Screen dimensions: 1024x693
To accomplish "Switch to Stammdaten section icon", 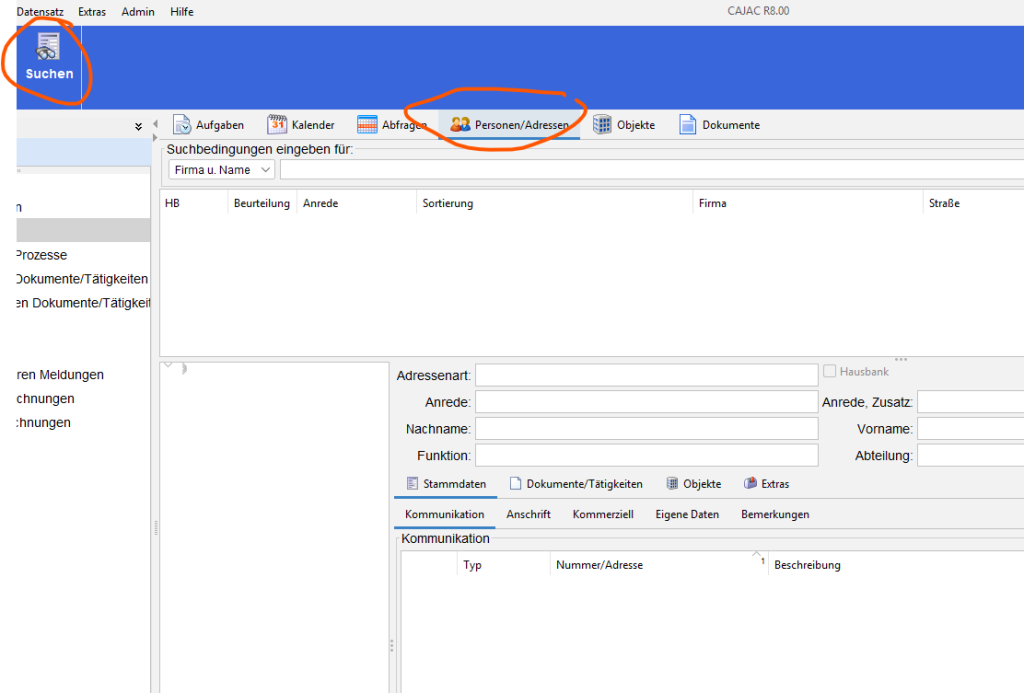I will click(412, 484).
